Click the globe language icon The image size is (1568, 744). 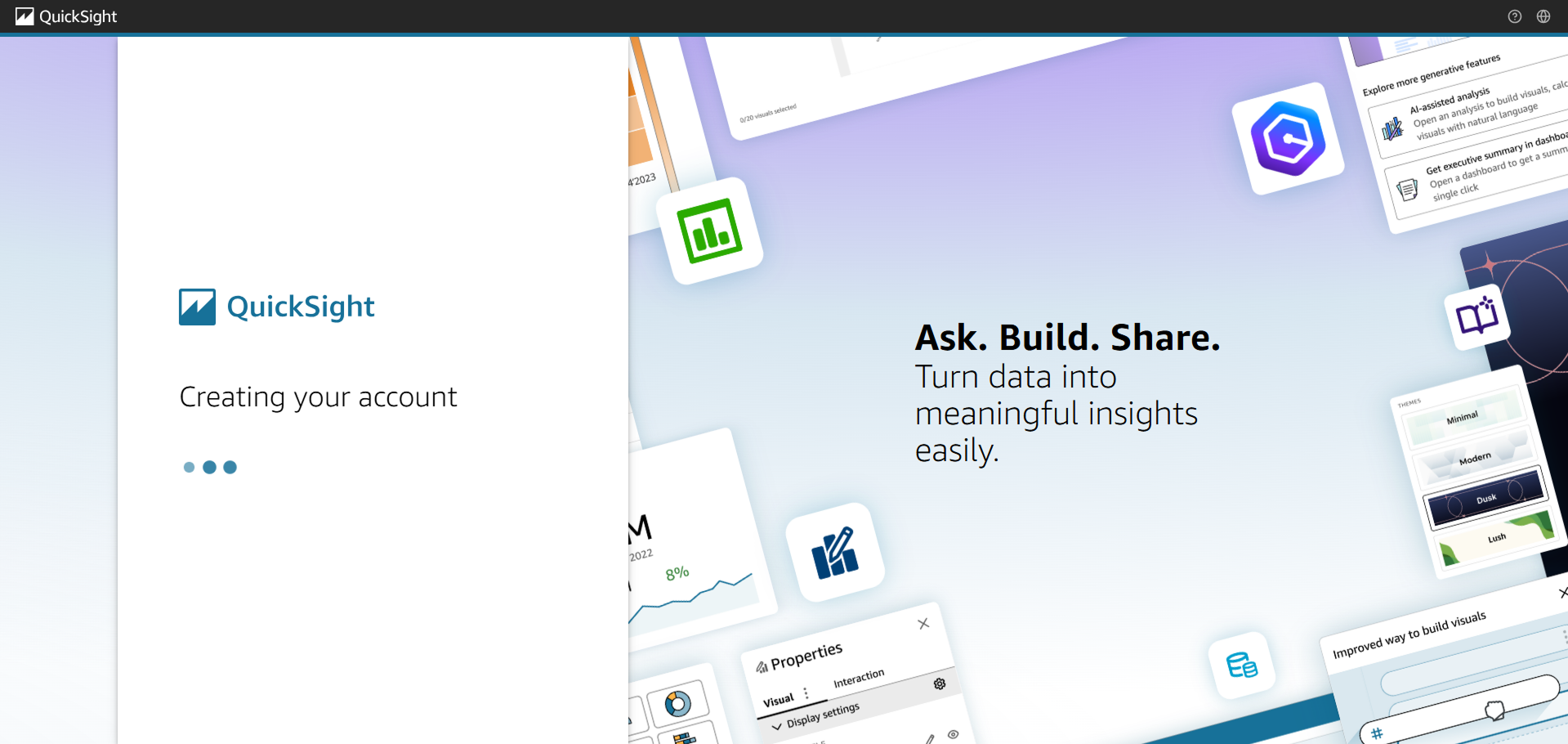(1543, 16)
